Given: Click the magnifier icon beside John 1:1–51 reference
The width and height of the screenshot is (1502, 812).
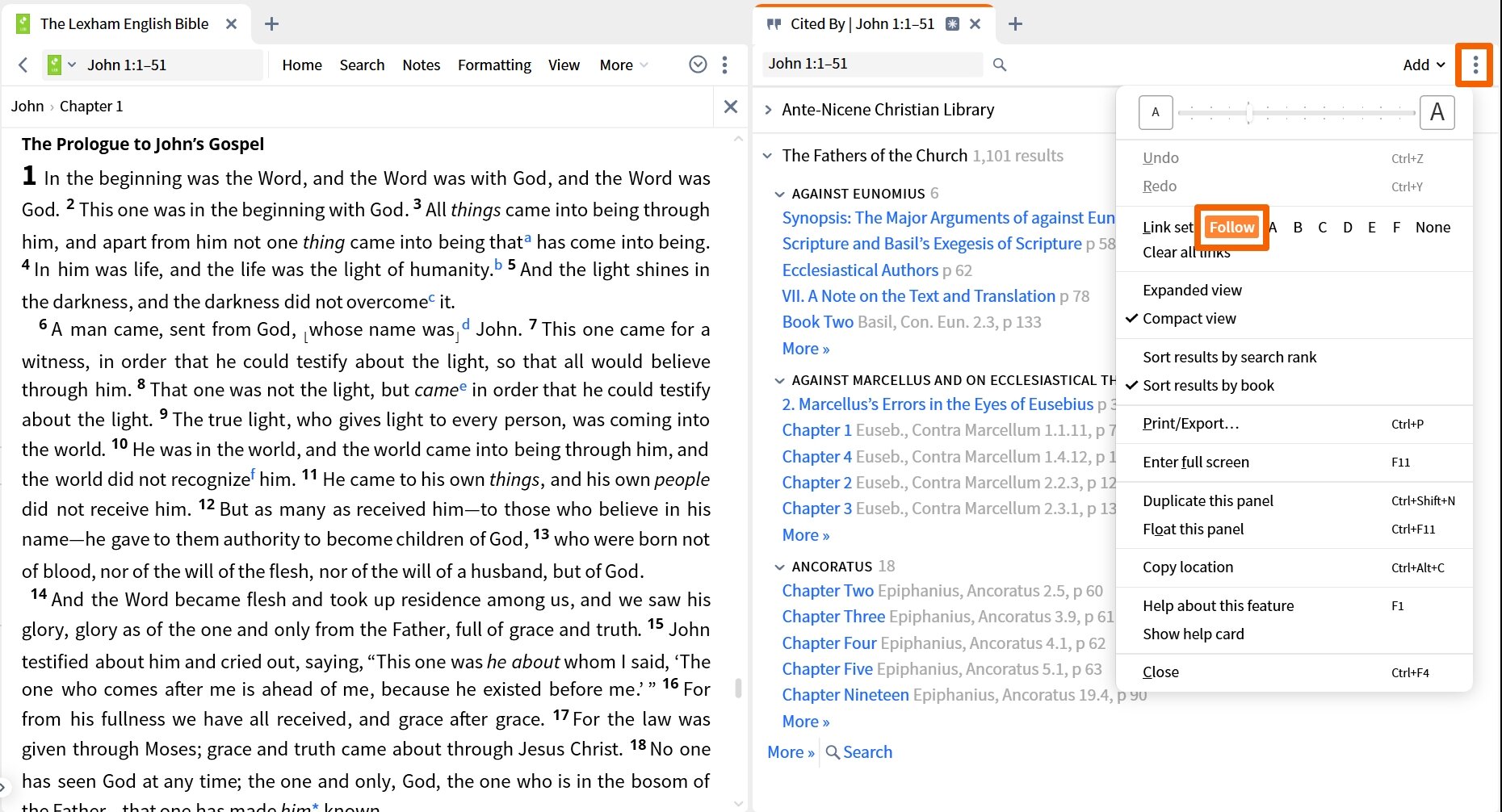Looking at the screenshot, I should click(1000, 65).
